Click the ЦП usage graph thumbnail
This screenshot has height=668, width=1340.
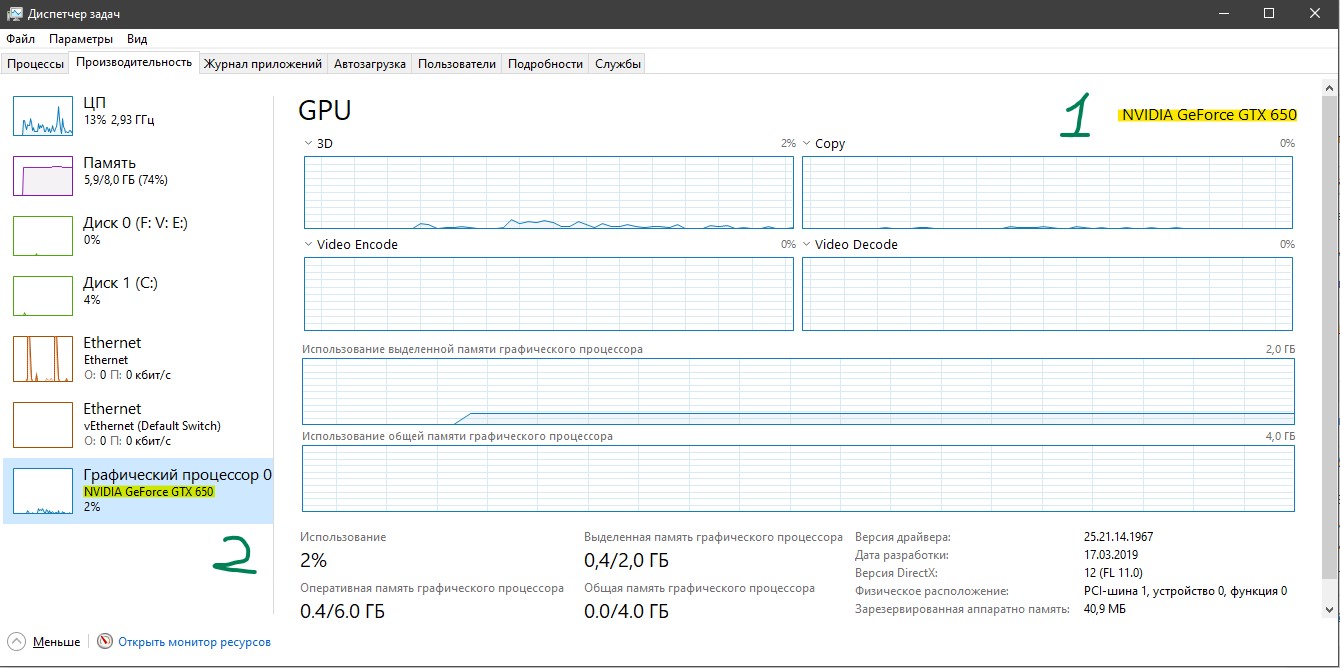pos(43,116)
